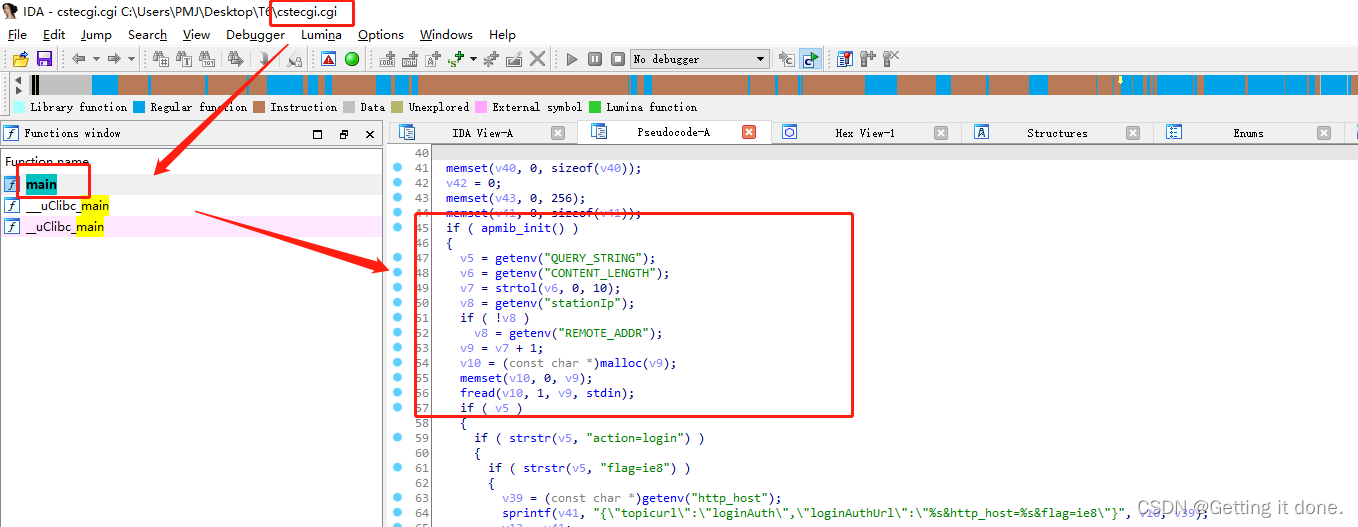Toggle breakpoint dot on line 45

(x=397, y=228)
